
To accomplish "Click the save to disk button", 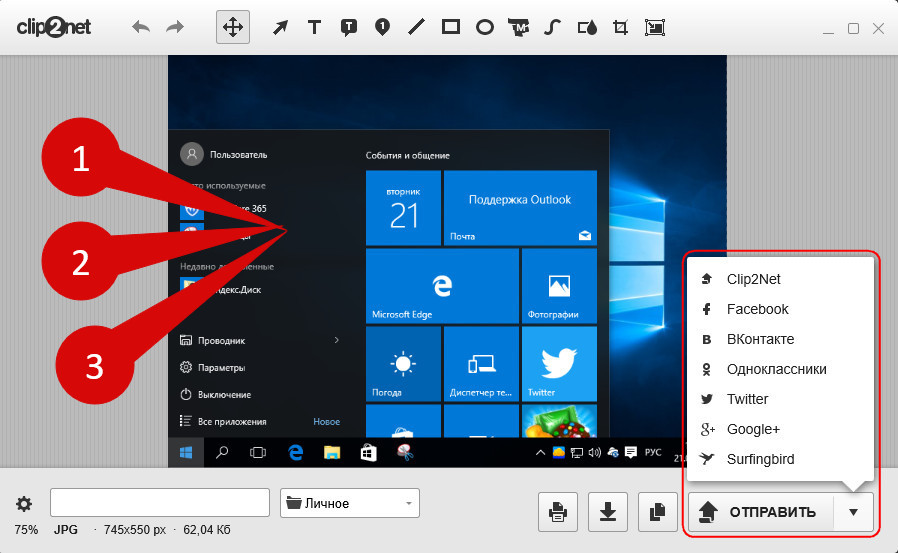I will tap(608, 512).
